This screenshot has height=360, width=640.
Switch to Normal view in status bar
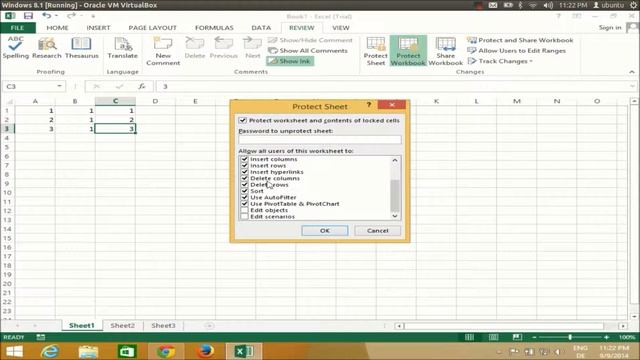point(469,337)
